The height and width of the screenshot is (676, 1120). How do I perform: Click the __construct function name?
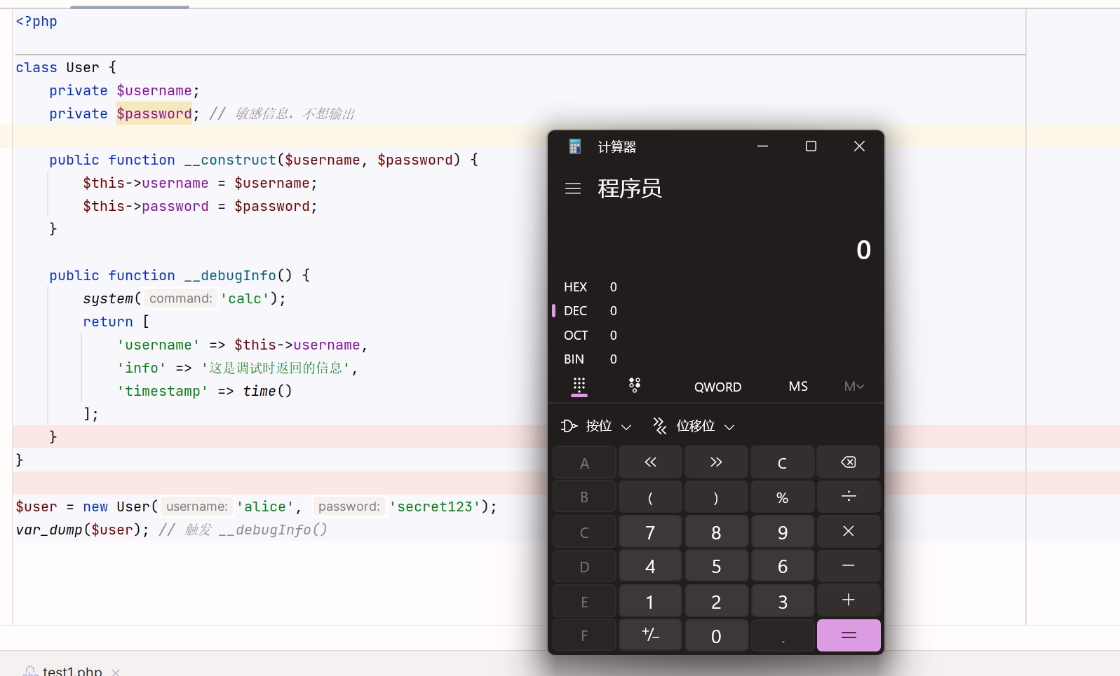(x=230, y=160)
